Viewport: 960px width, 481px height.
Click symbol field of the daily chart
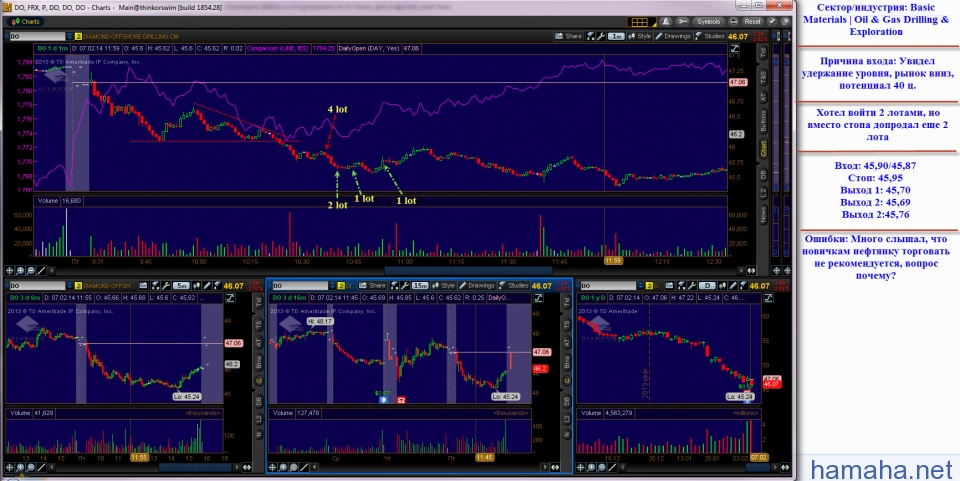[x=608, y=286]
